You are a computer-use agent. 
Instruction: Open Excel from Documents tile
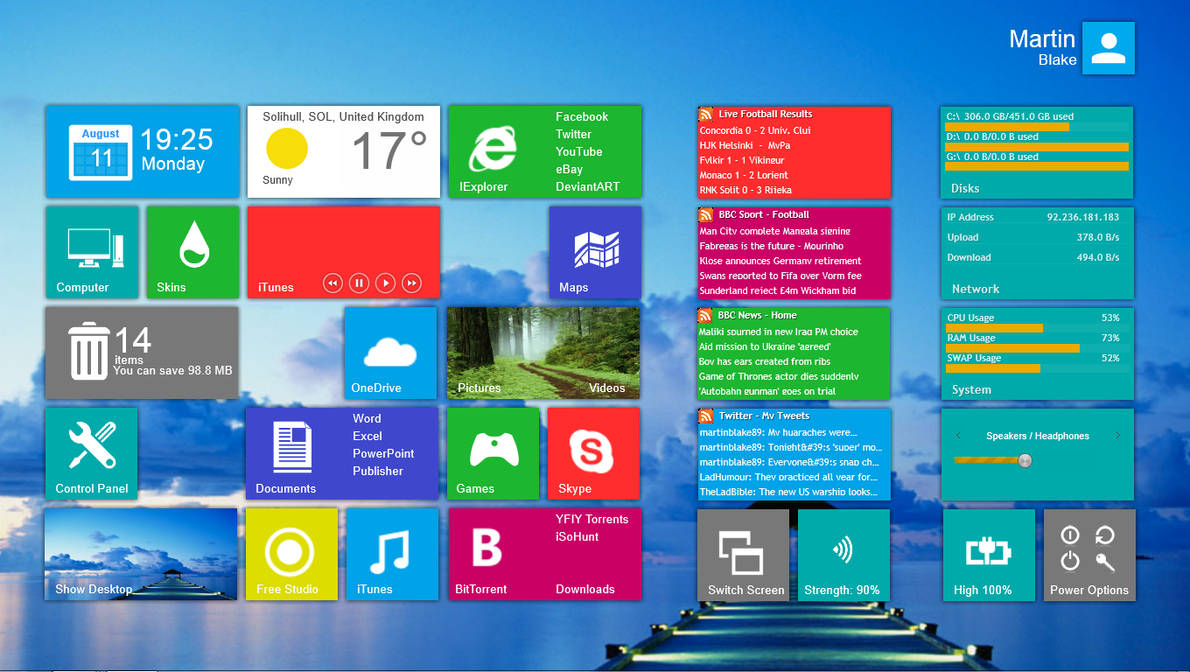coord(367,436)
